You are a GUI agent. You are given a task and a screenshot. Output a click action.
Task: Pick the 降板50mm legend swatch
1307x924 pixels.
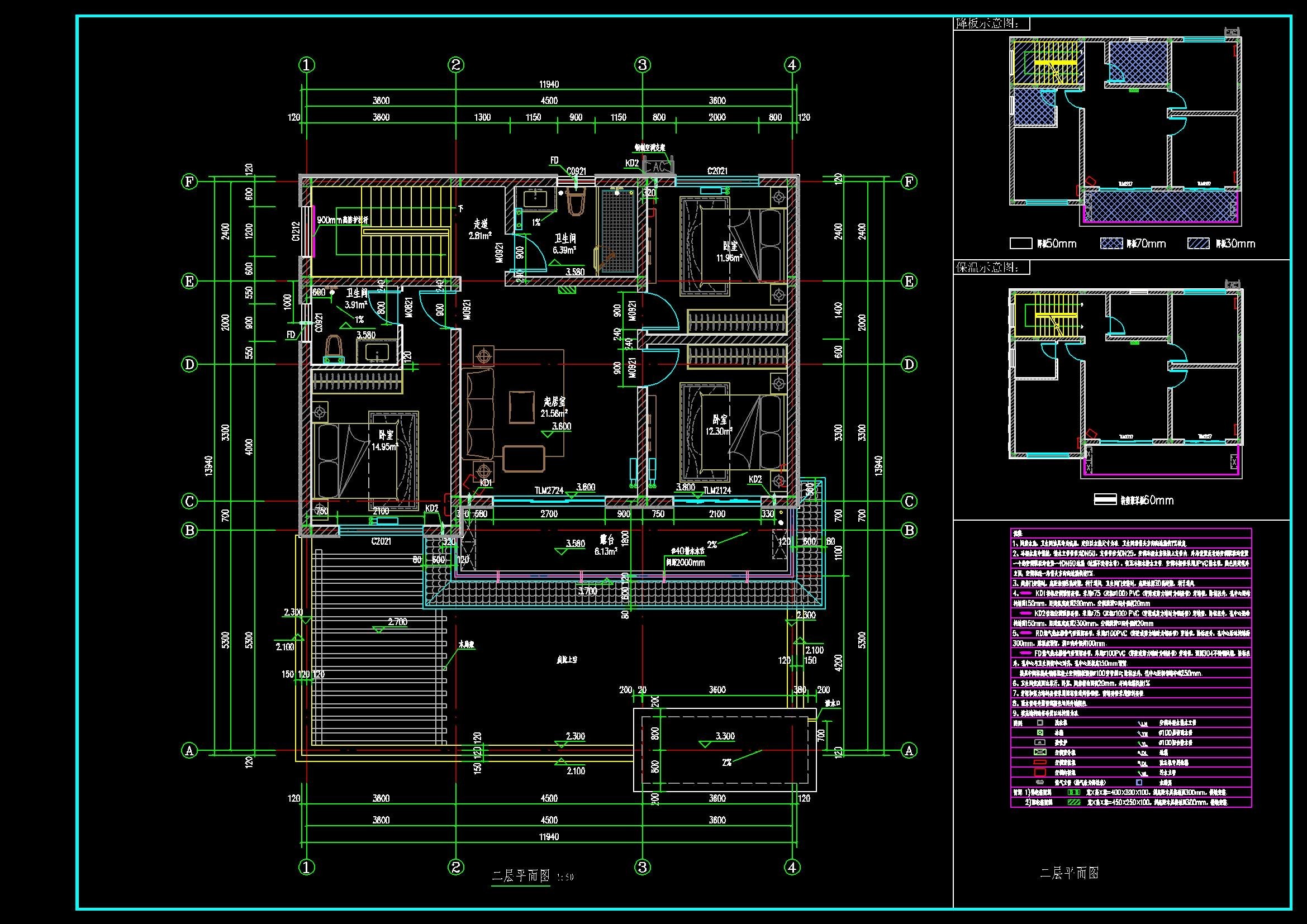[1021, 244]
